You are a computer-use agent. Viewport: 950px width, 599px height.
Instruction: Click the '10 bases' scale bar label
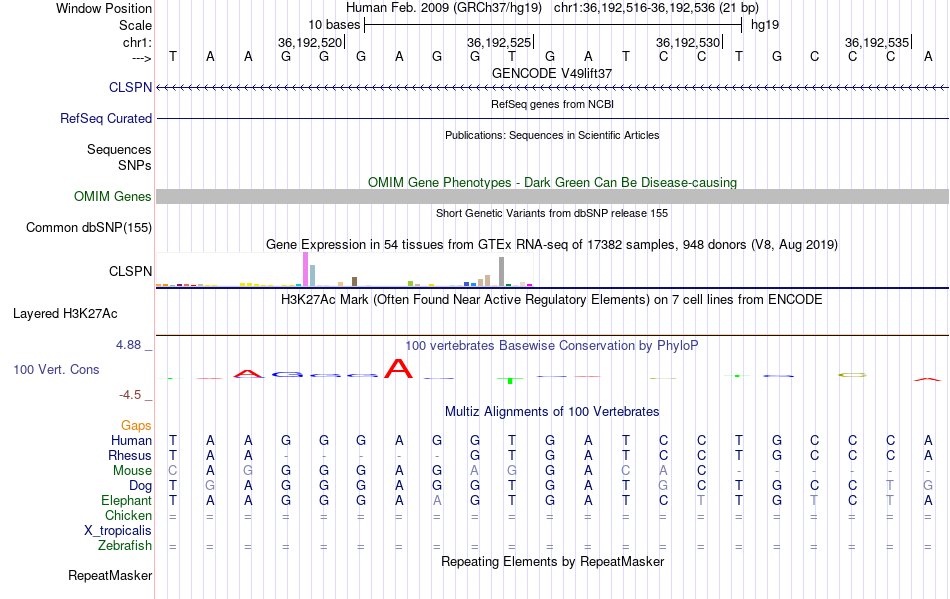coord(334,25)
